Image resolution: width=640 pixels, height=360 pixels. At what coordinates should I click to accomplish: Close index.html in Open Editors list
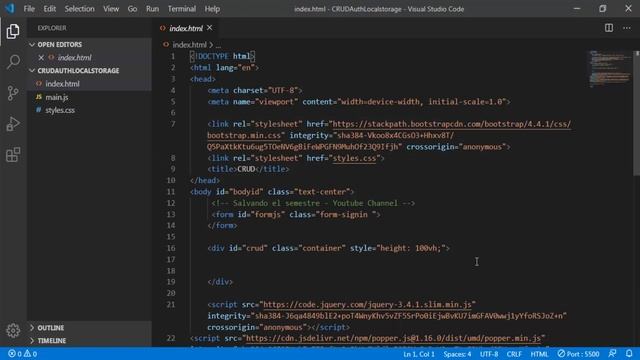click(x=41, y=58)
